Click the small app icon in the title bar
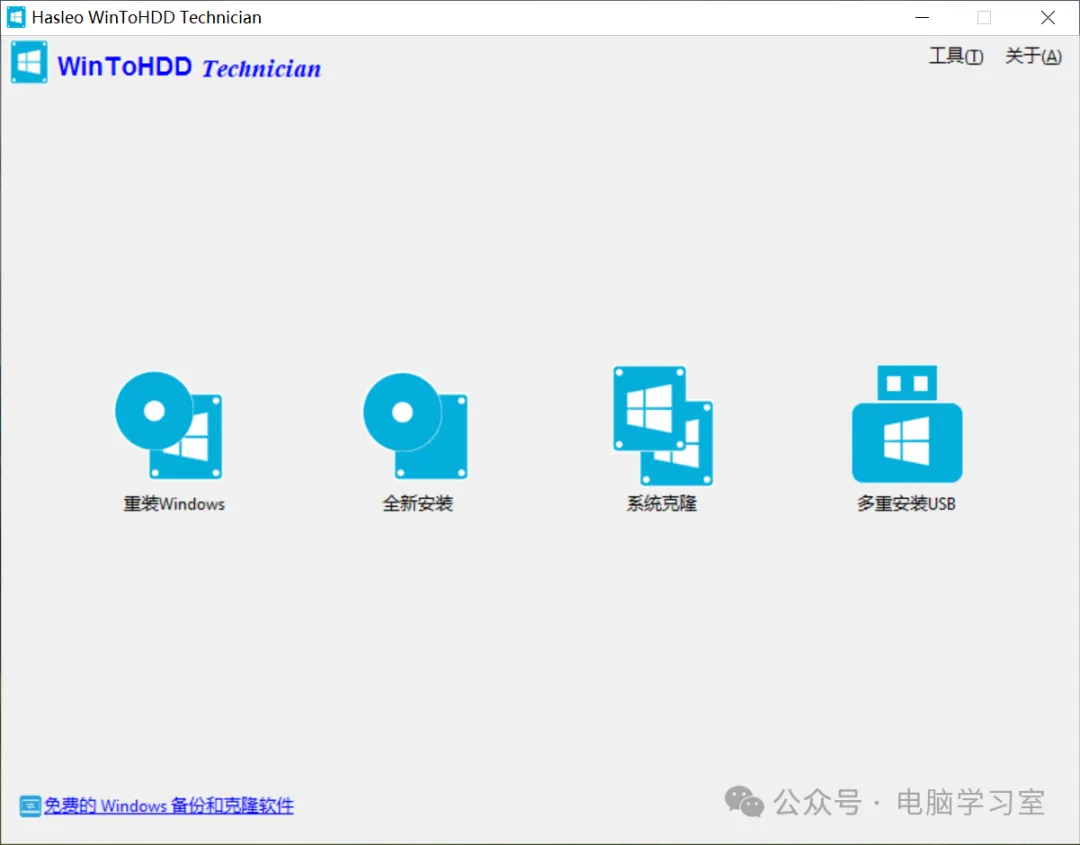The image size is (1080, 845). 16,17
